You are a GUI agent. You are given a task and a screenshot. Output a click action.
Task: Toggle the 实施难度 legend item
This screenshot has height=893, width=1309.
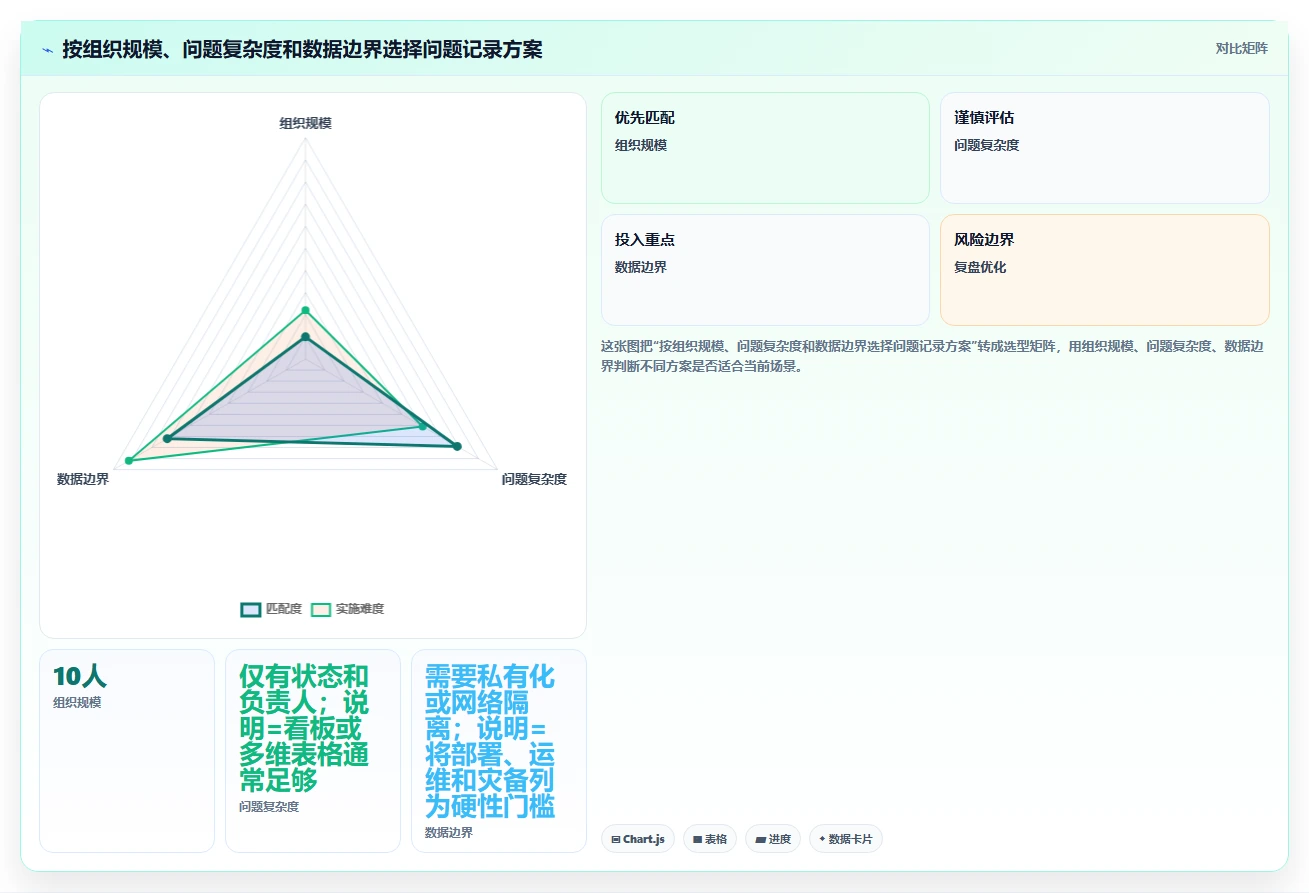[347, 609]
